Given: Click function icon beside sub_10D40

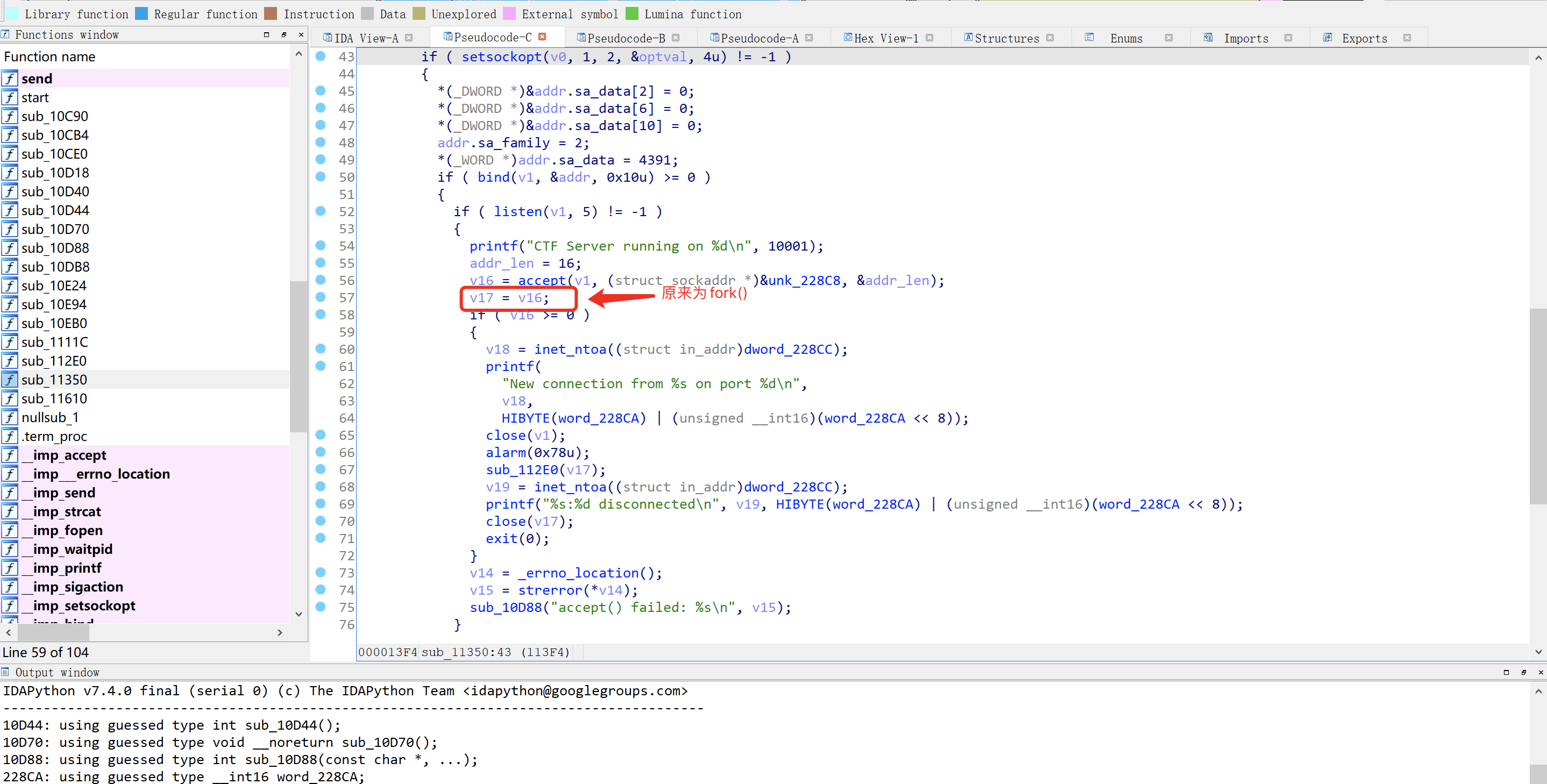Looking at the screenshot, I should tap(10, 191).
